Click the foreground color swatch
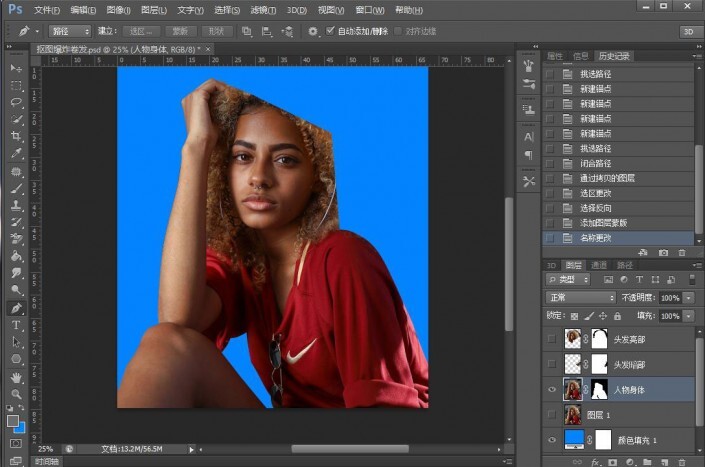Image resolution: width=705 pixels, height=467 pixels. coord(13,421)
